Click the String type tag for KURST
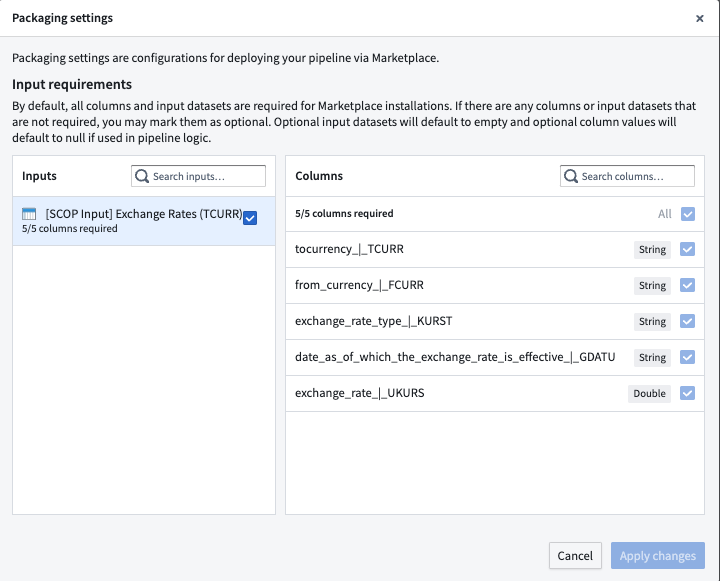 point(652,321)
